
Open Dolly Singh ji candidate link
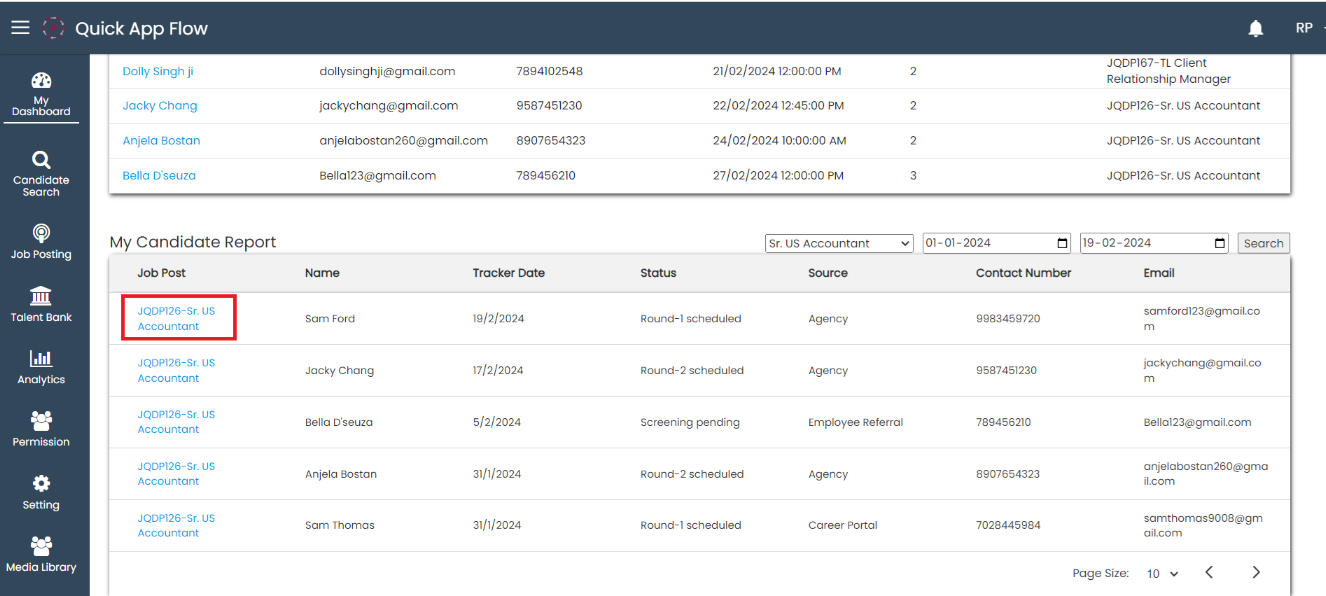tap(158, 71)
